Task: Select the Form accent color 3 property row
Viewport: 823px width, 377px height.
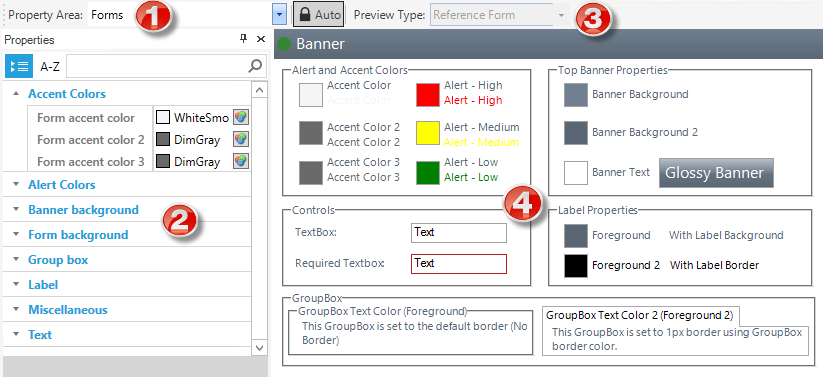Action: [139, 161]
